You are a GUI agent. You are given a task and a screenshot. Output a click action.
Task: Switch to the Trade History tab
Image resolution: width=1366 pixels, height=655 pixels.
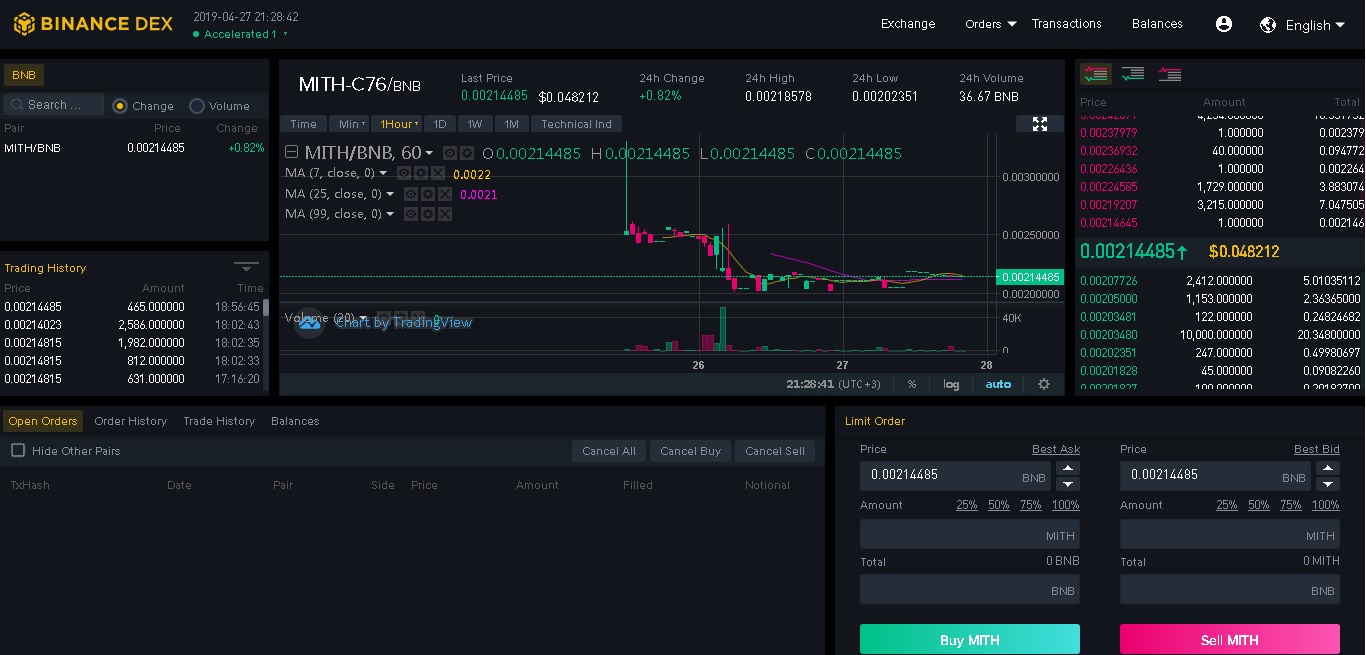click(219, 421)
